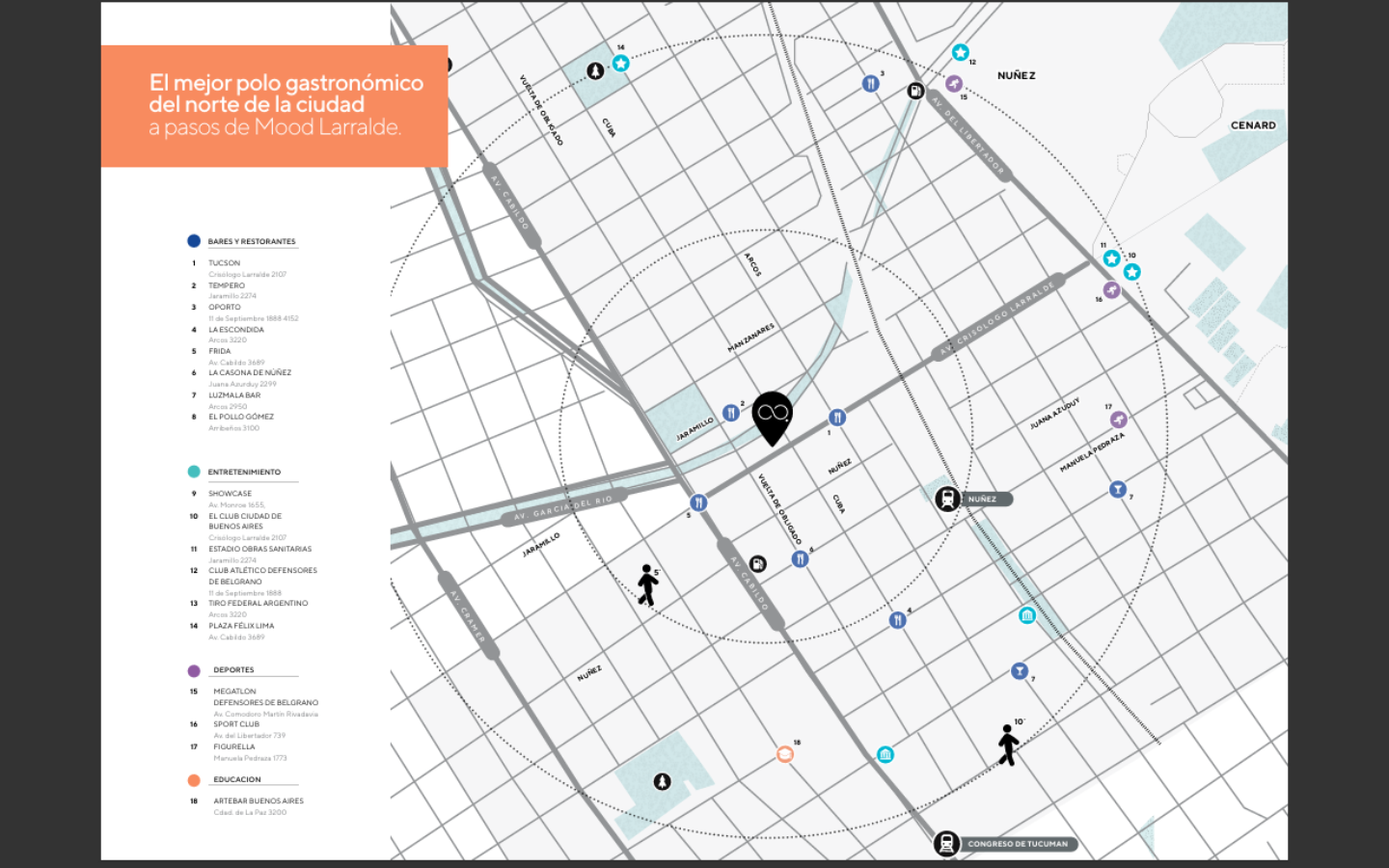Select TUCSON in the legend list
The height and width of the screenshot is (868, 1389).
coord(224,262)
